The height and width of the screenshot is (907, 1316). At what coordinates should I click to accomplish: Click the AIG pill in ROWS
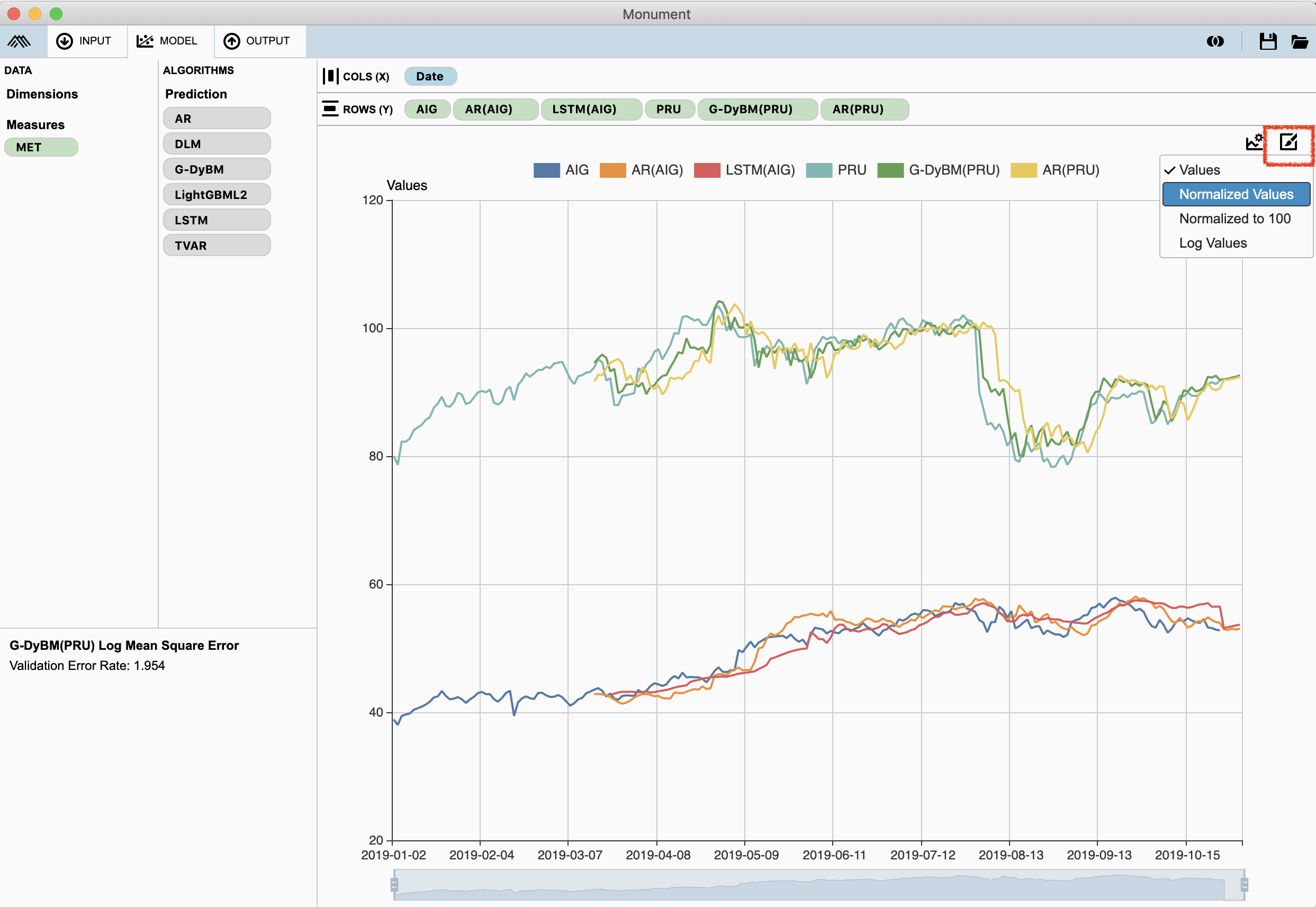coord(427,109)
